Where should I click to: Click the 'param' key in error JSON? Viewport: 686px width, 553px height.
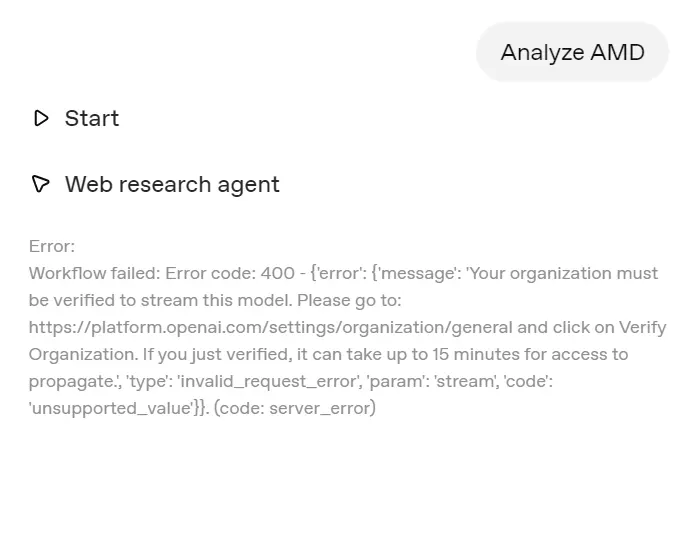point(405,381)
